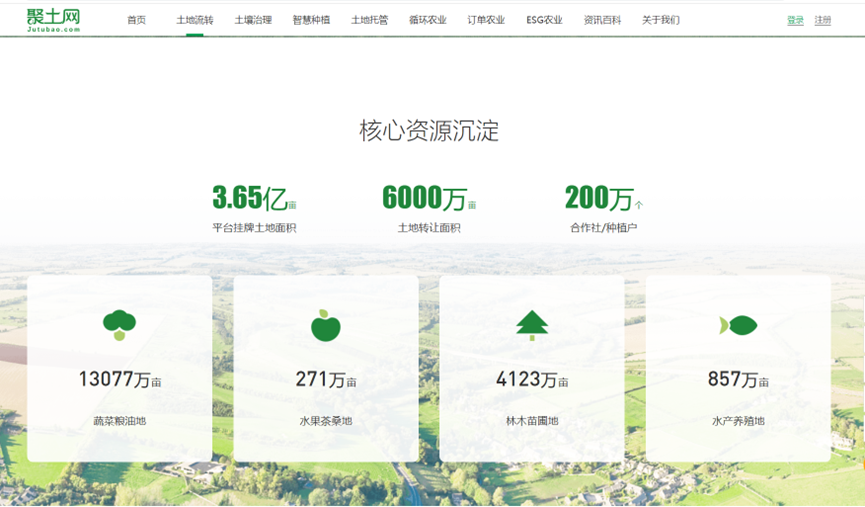This screenshot has width=865, height=507.
Task: Click the 聚土网 Jutubao logo
Action: 53,19
